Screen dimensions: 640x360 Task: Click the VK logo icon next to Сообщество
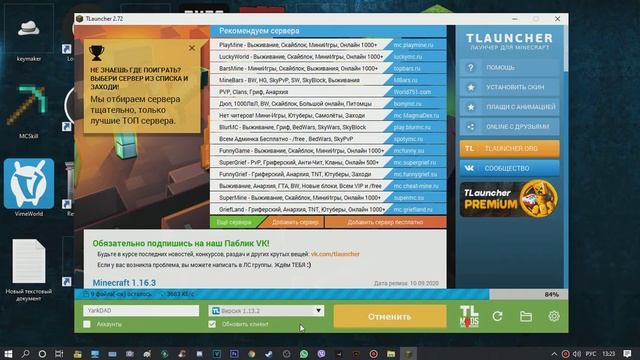(x=469, y=168)
